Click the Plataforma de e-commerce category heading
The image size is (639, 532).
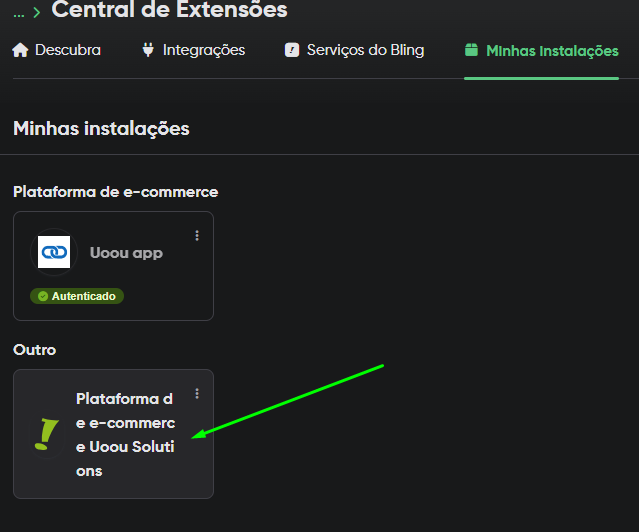[116, 192]
